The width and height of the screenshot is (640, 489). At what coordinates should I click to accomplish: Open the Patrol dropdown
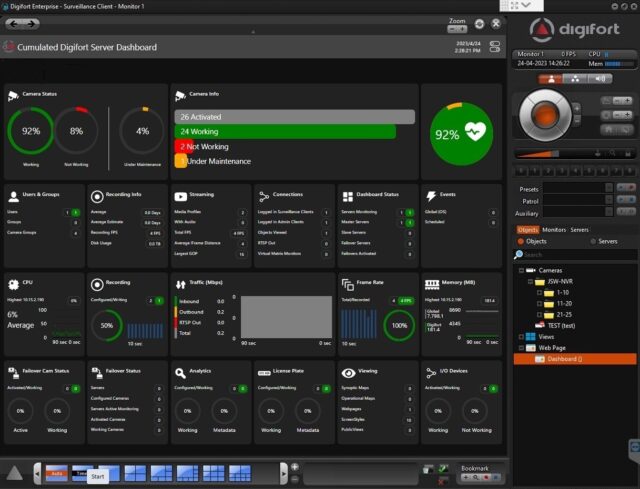coord(609,200)
